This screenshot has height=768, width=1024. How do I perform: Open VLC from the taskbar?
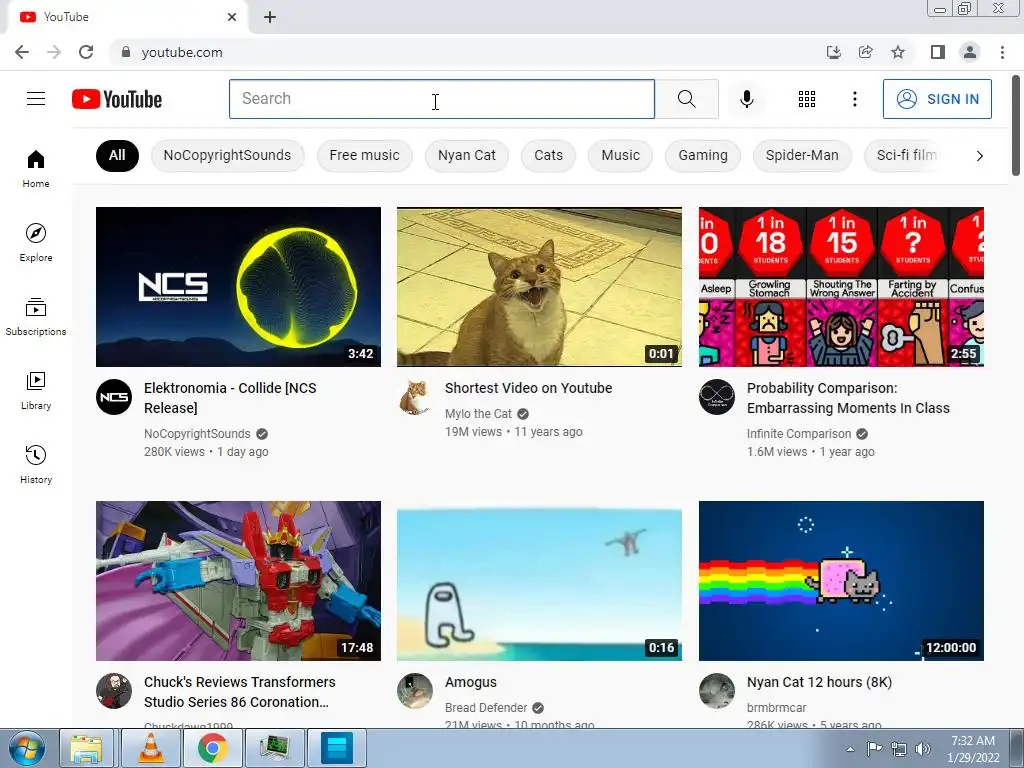(x=150, y=748)
